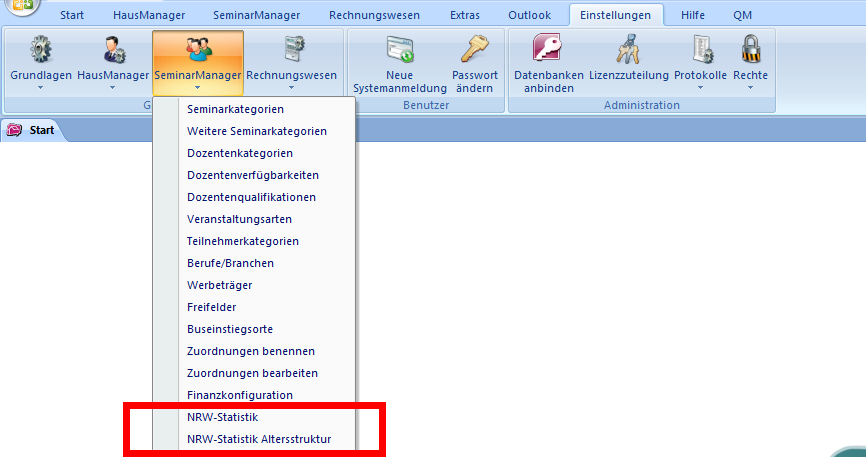Choose NRW-Statistik Altersstruktur from menu
Viewport: 866px width, 457px height.
[x=258, y=439]
